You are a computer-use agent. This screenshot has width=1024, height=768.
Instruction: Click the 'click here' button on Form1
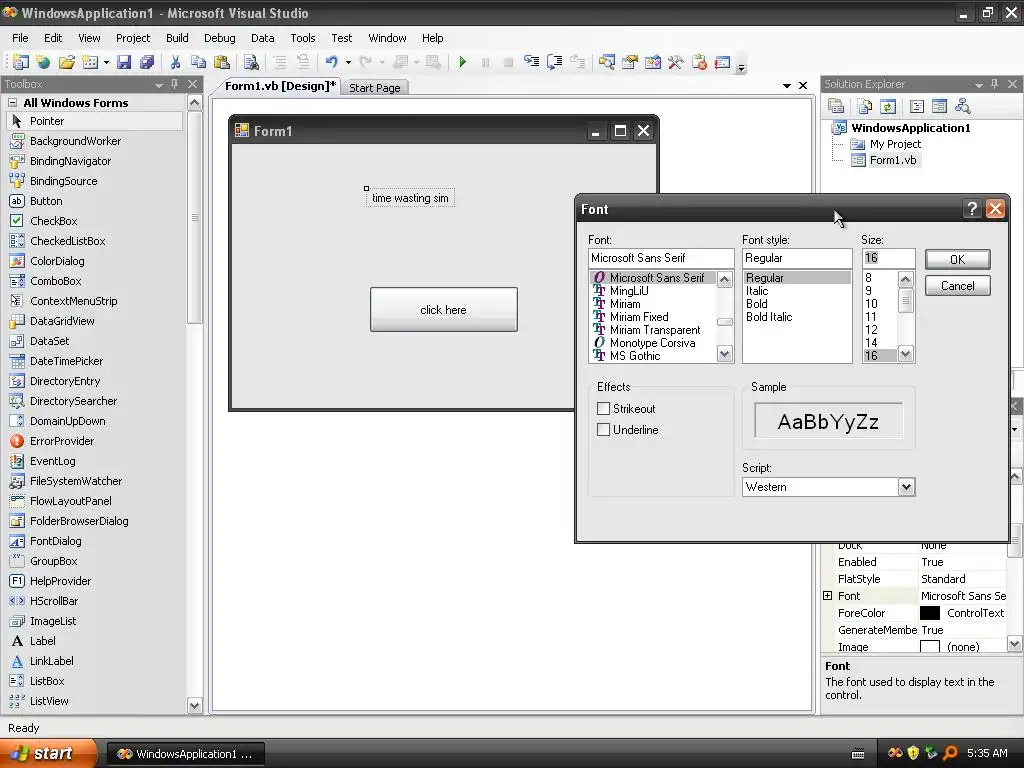pos(443,310)
